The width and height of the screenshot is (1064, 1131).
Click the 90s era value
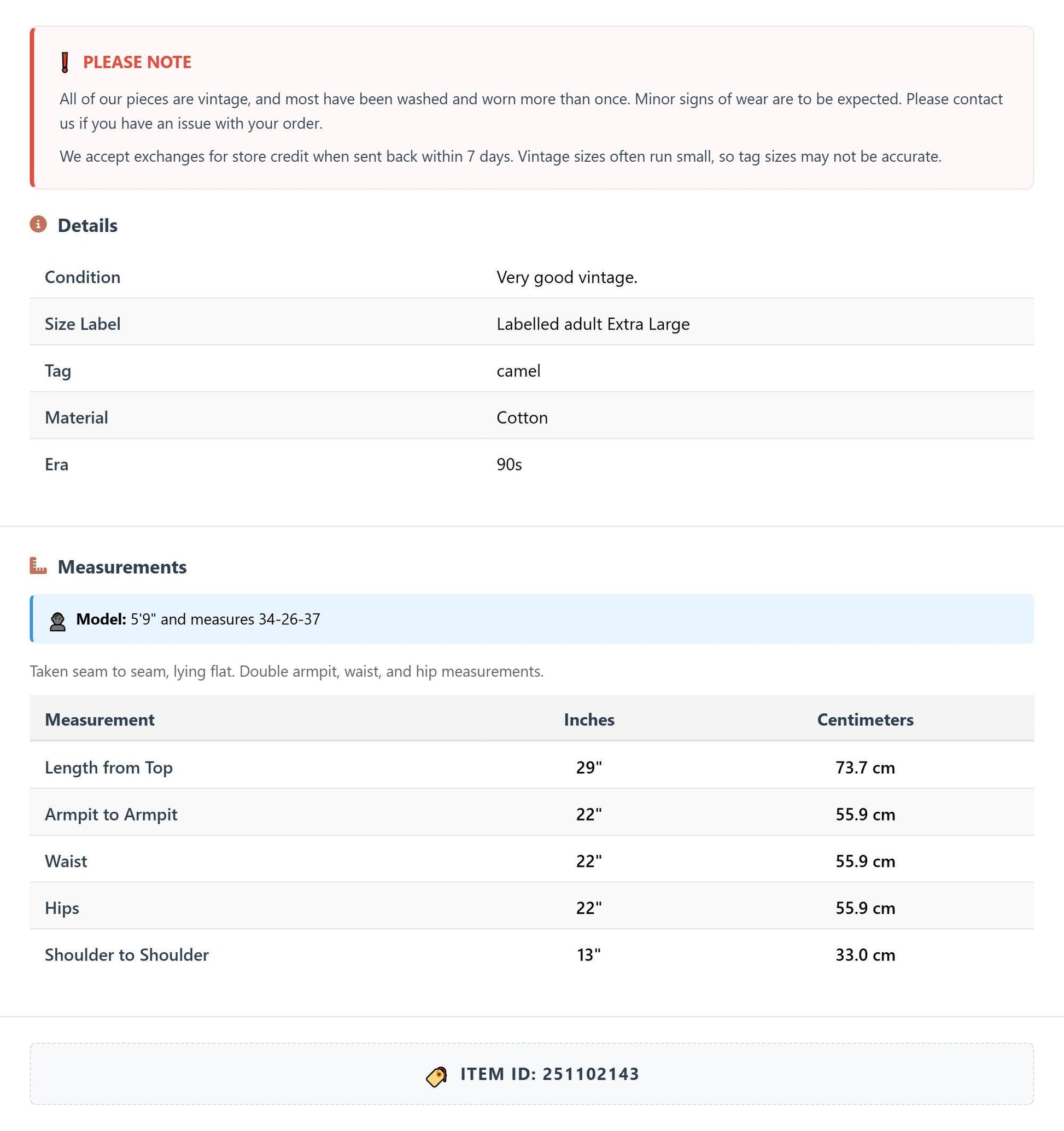point(508,464)
